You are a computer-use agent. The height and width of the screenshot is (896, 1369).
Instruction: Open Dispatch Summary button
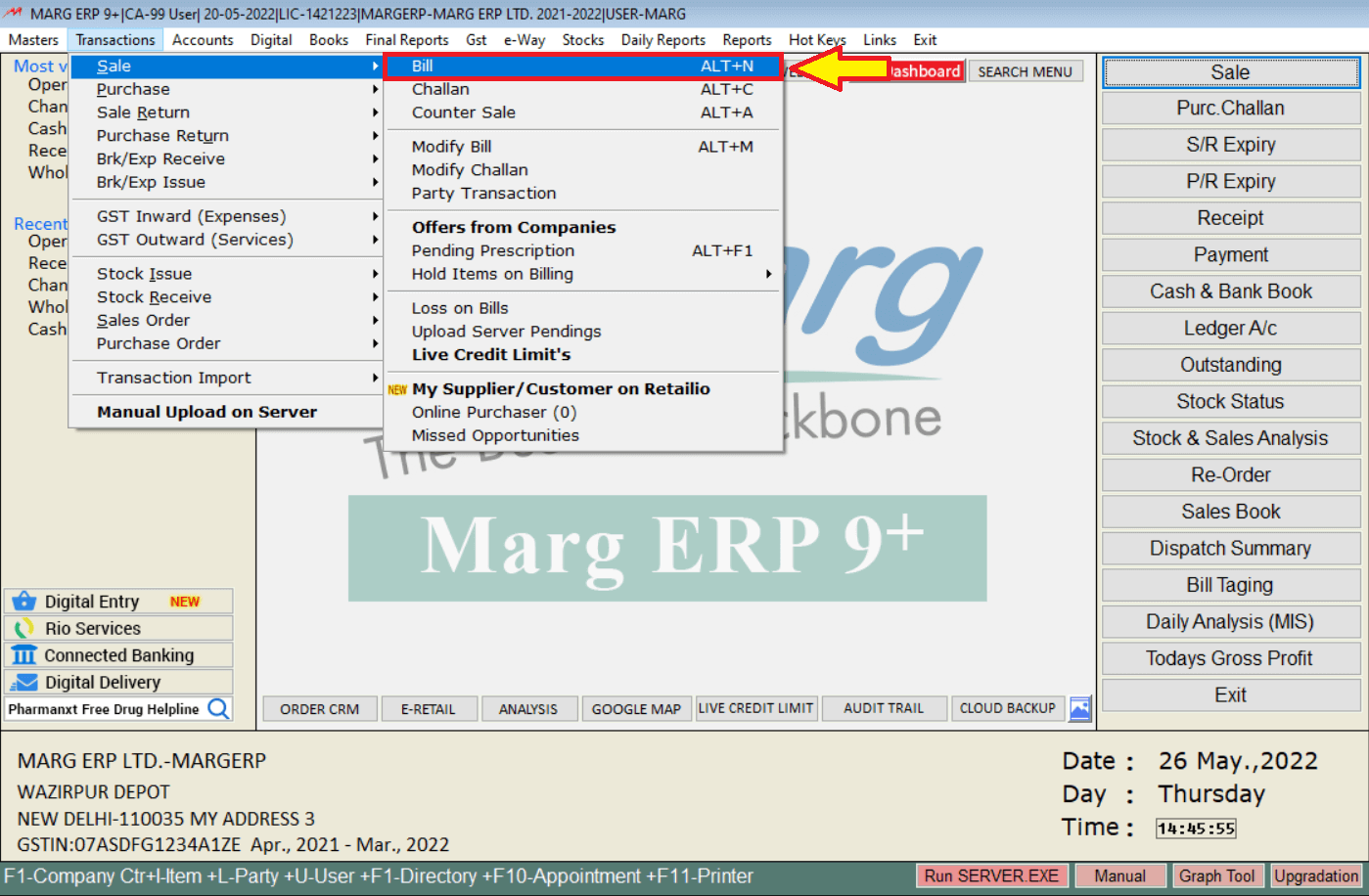[x=1231, y=549]
